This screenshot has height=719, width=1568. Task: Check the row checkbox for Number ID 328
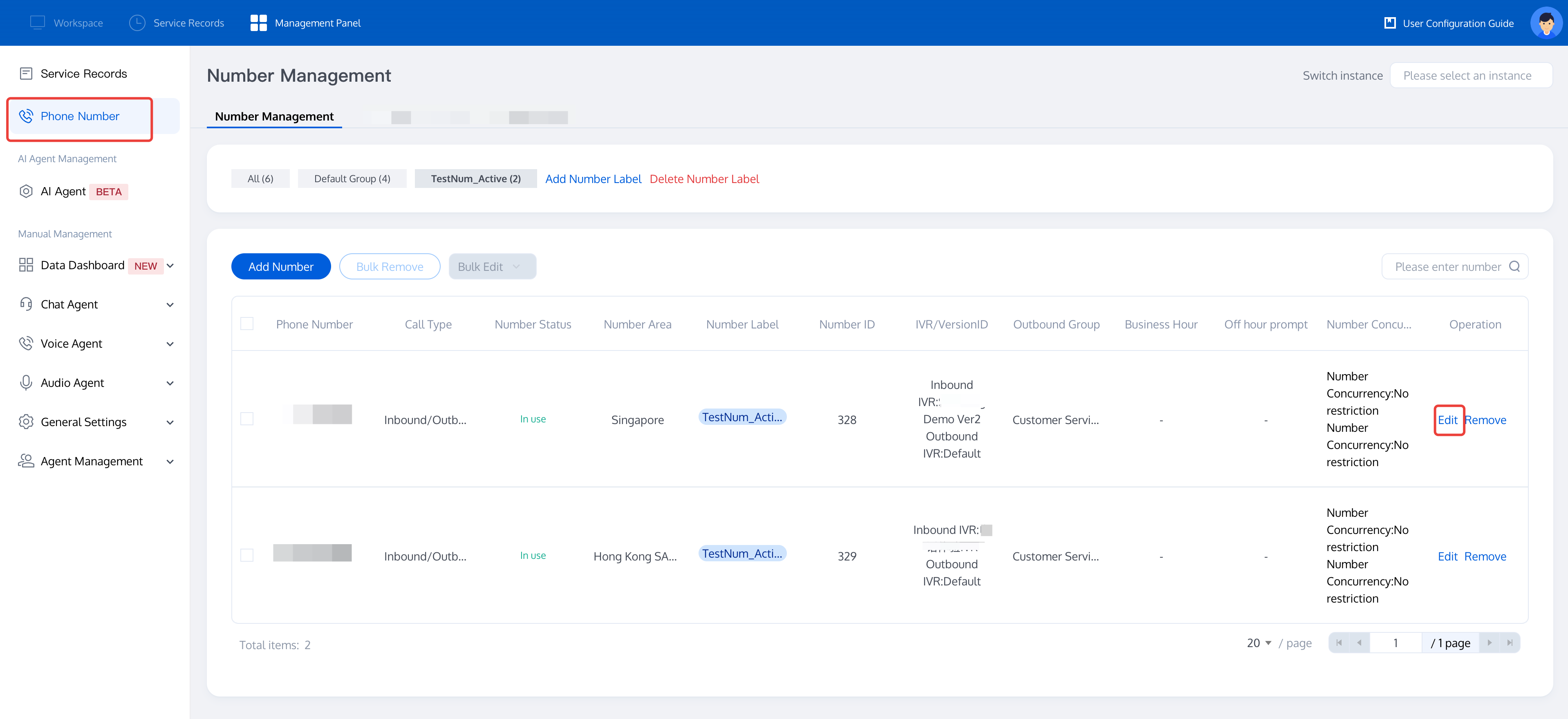(246, 419)
